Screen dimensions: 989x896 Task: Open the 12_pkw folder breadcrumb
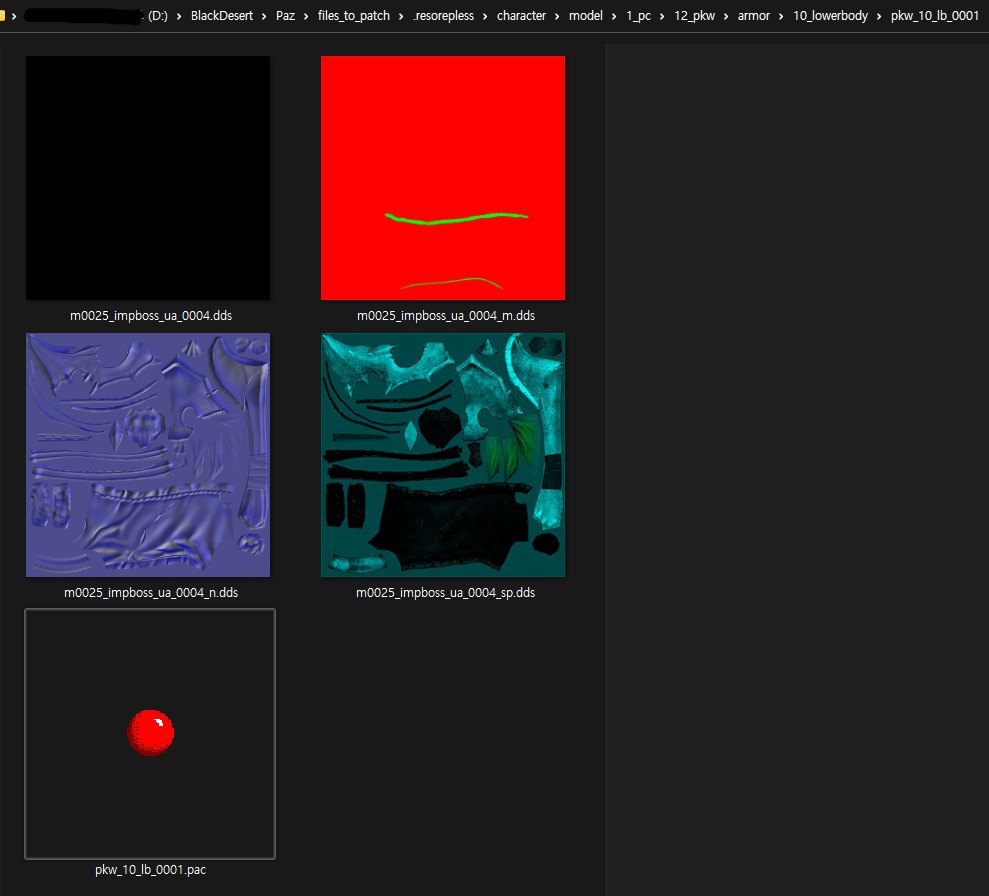pyautogui.click(x=695, y=16)
